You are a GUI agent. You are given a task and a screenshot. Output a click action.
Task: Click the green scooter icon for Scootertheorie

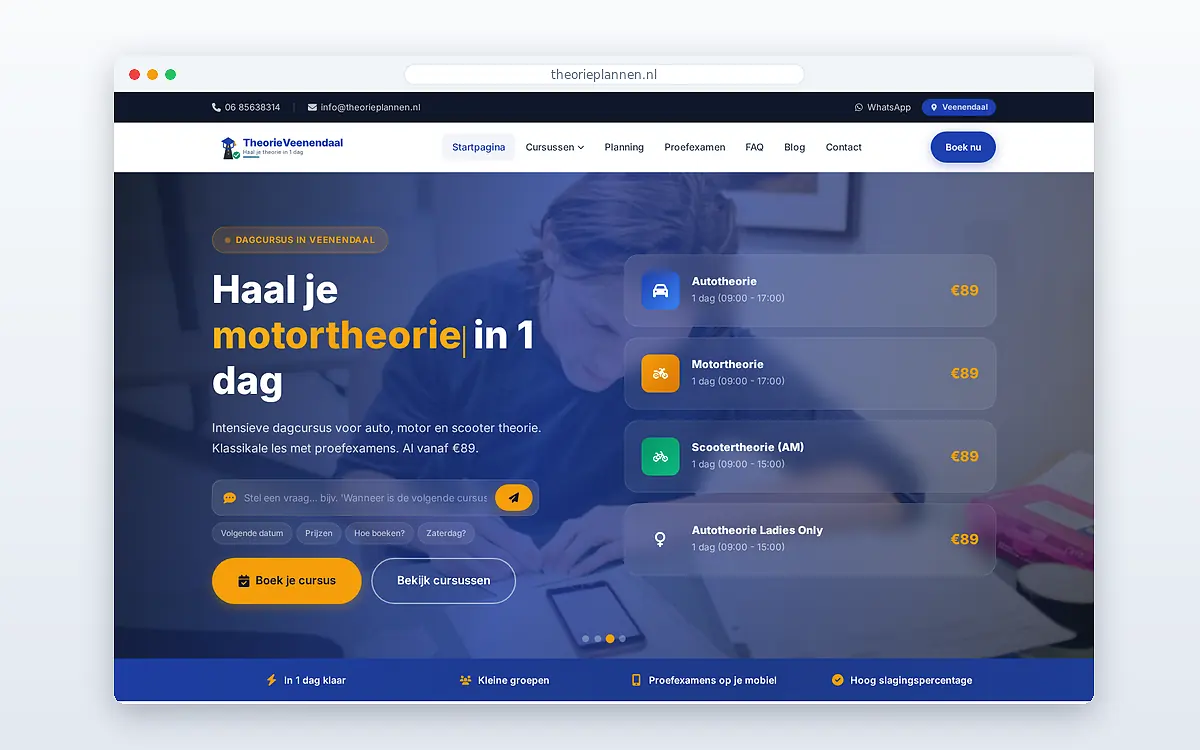(x=660, y=456)
